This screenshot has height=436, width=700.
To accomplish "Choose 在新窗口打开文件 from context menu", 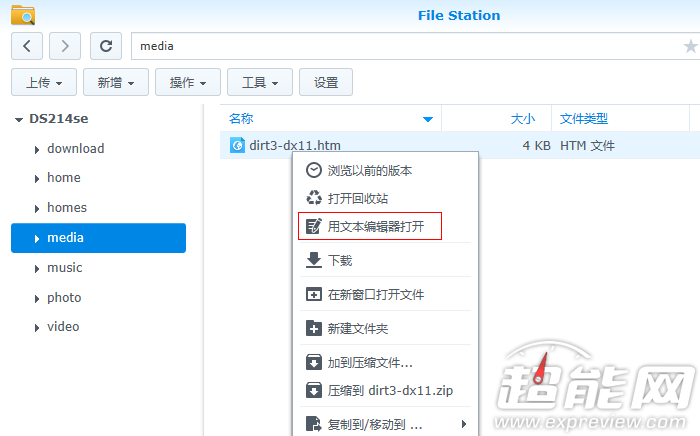I will point(386,294).
